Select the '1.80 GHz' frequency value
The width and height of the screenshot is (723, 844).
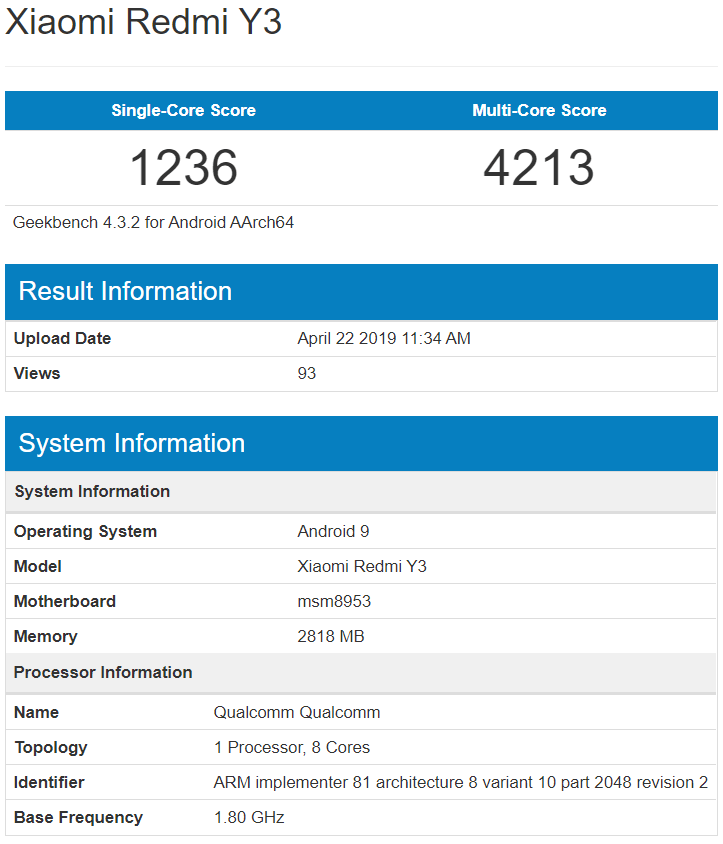click(x=249, y=817)
